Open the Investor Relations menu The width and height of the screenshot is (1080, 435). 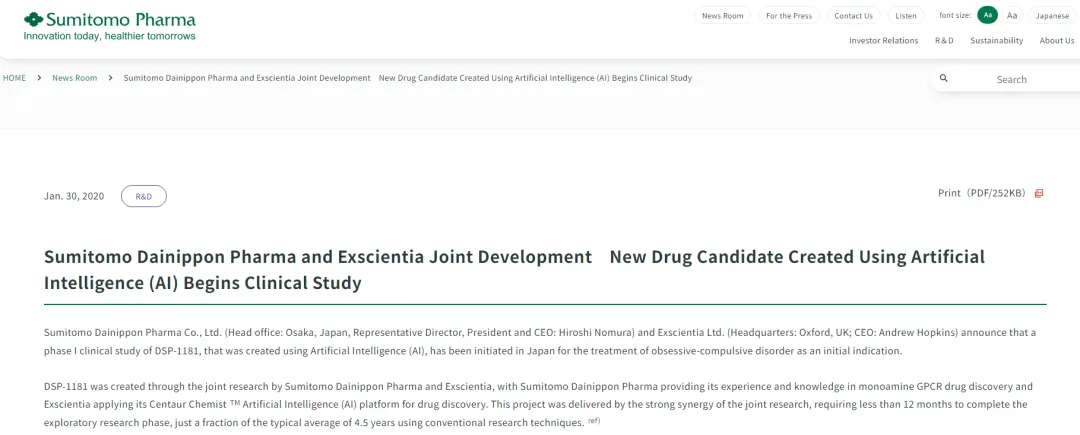click(x=883, y=41)
